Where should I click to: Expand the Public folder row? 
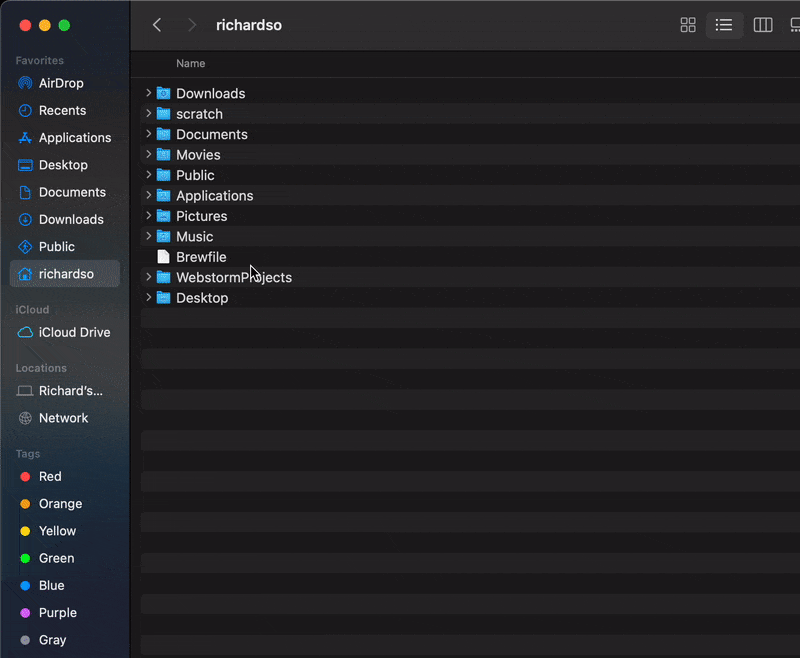[148, 174]
